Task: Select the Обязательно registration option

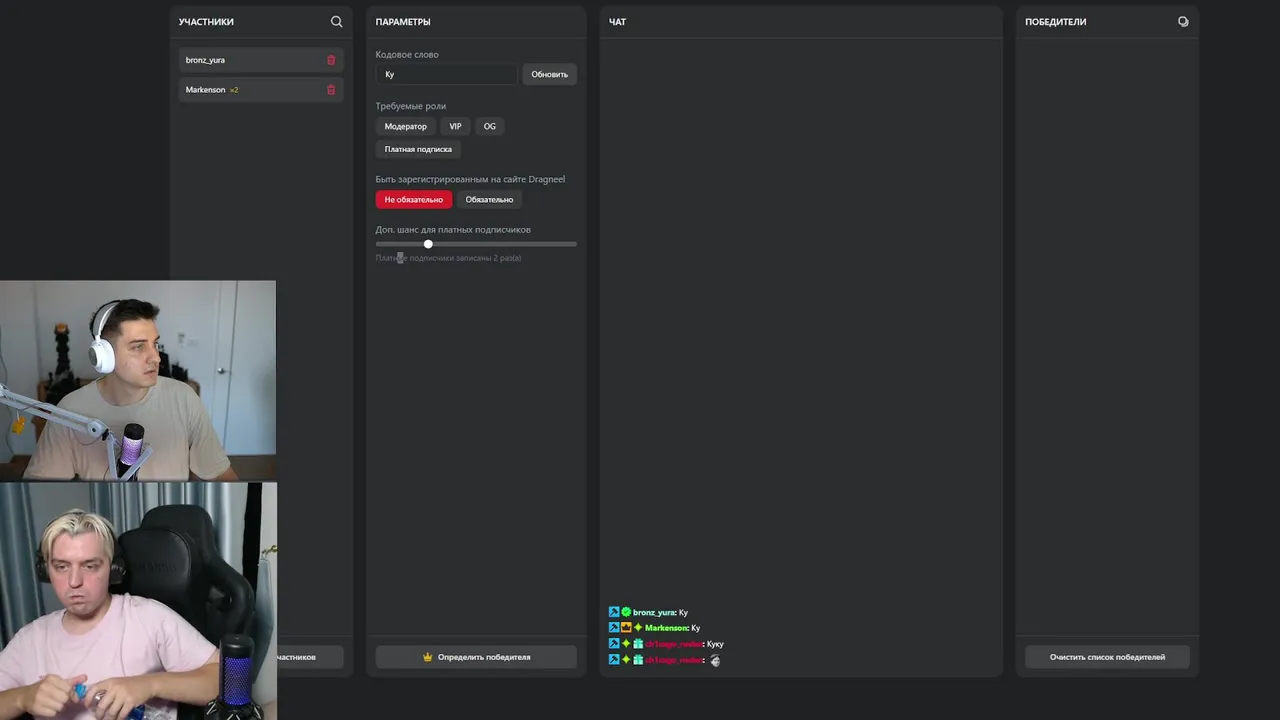Action: 489,199
